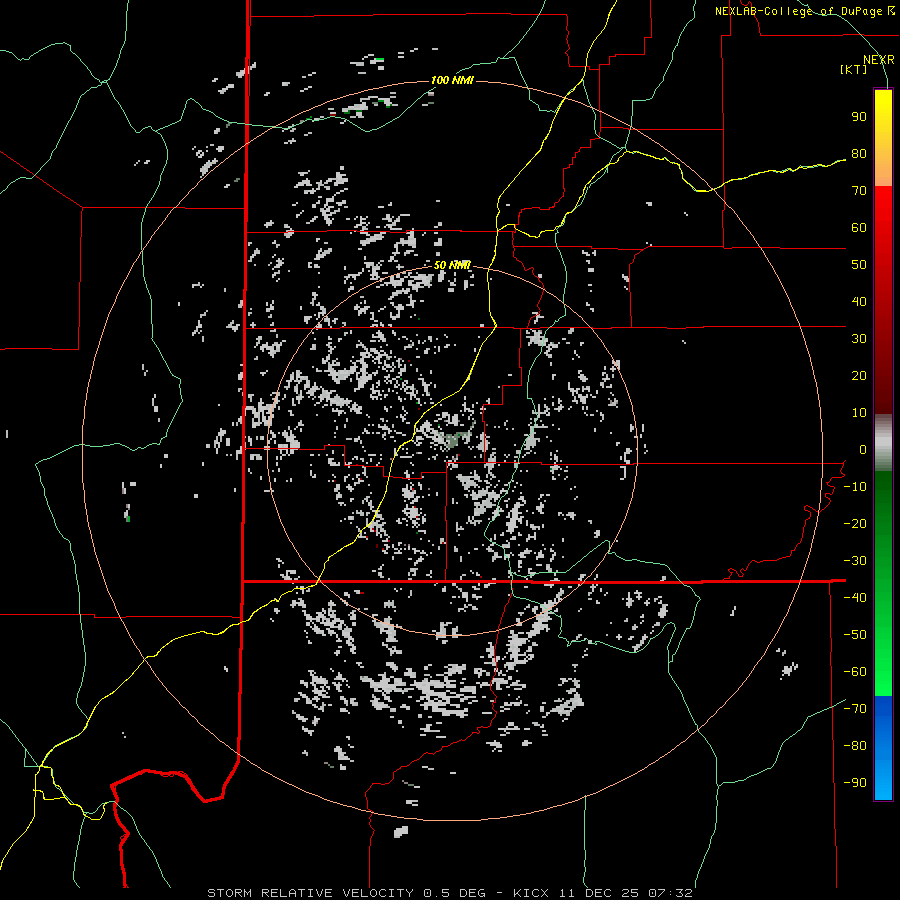Click the 40 value on velocity scale
This screenshot has height=900, width=900.
coord(859,302)
